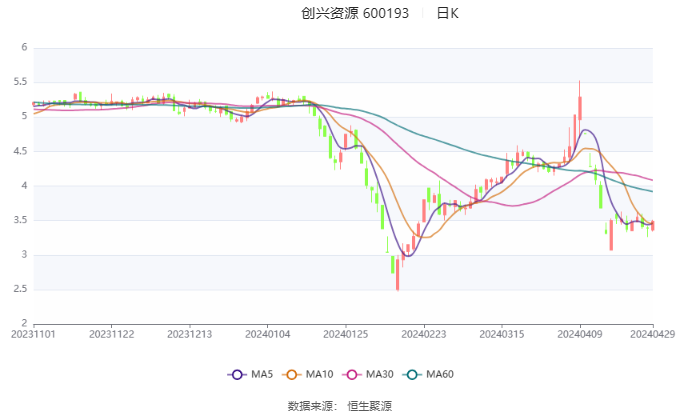Click the MA10 orange legend marker
This screenshot has width=680, height=413.
(x=295, y=374)
